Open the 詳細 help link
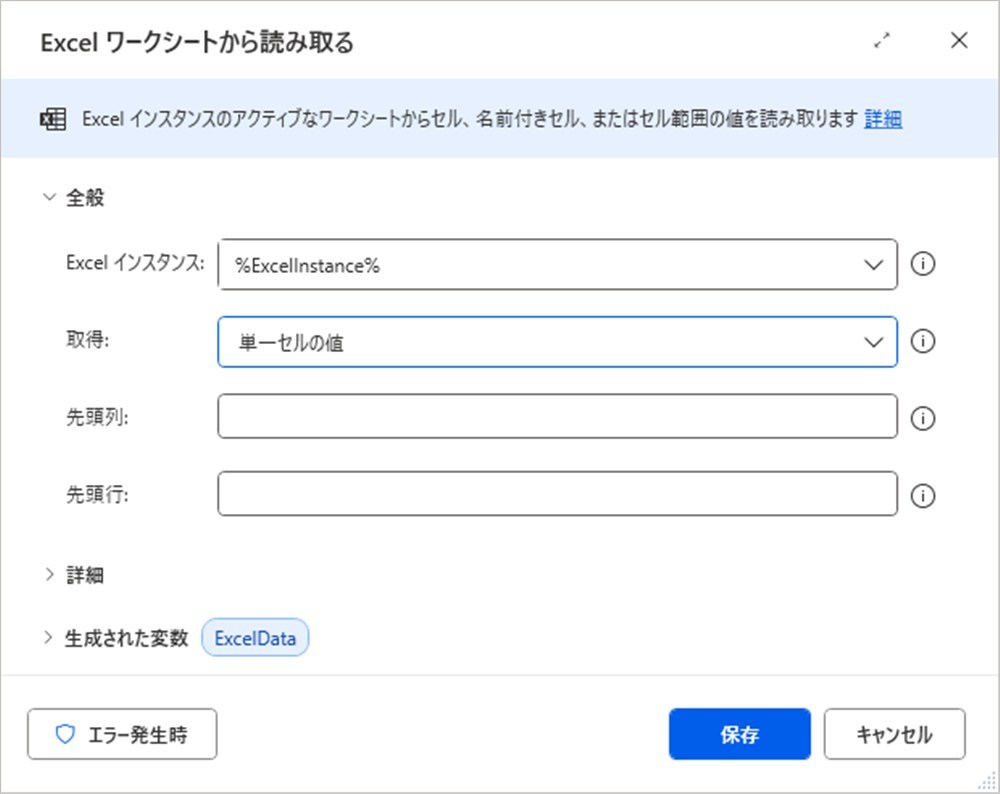The image size is (1000, 794). pos(883,119)
